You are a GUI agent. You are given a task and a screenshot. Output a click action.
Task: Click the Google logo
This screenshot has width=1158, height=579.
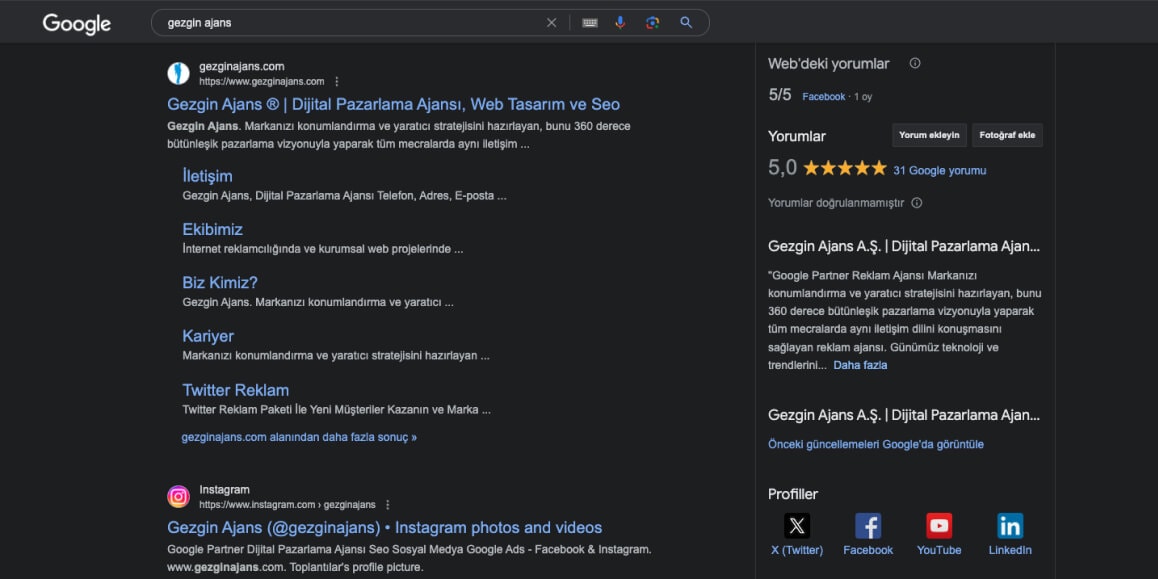click(x=77, y=24)
